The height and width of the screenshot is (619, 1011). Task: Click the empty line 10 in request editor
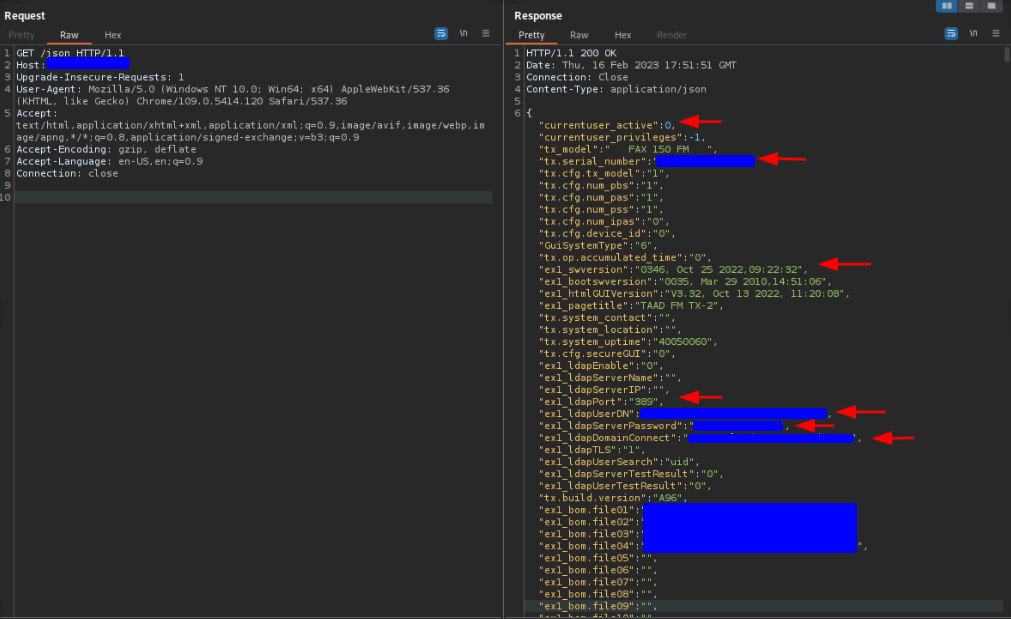point(250,197)
